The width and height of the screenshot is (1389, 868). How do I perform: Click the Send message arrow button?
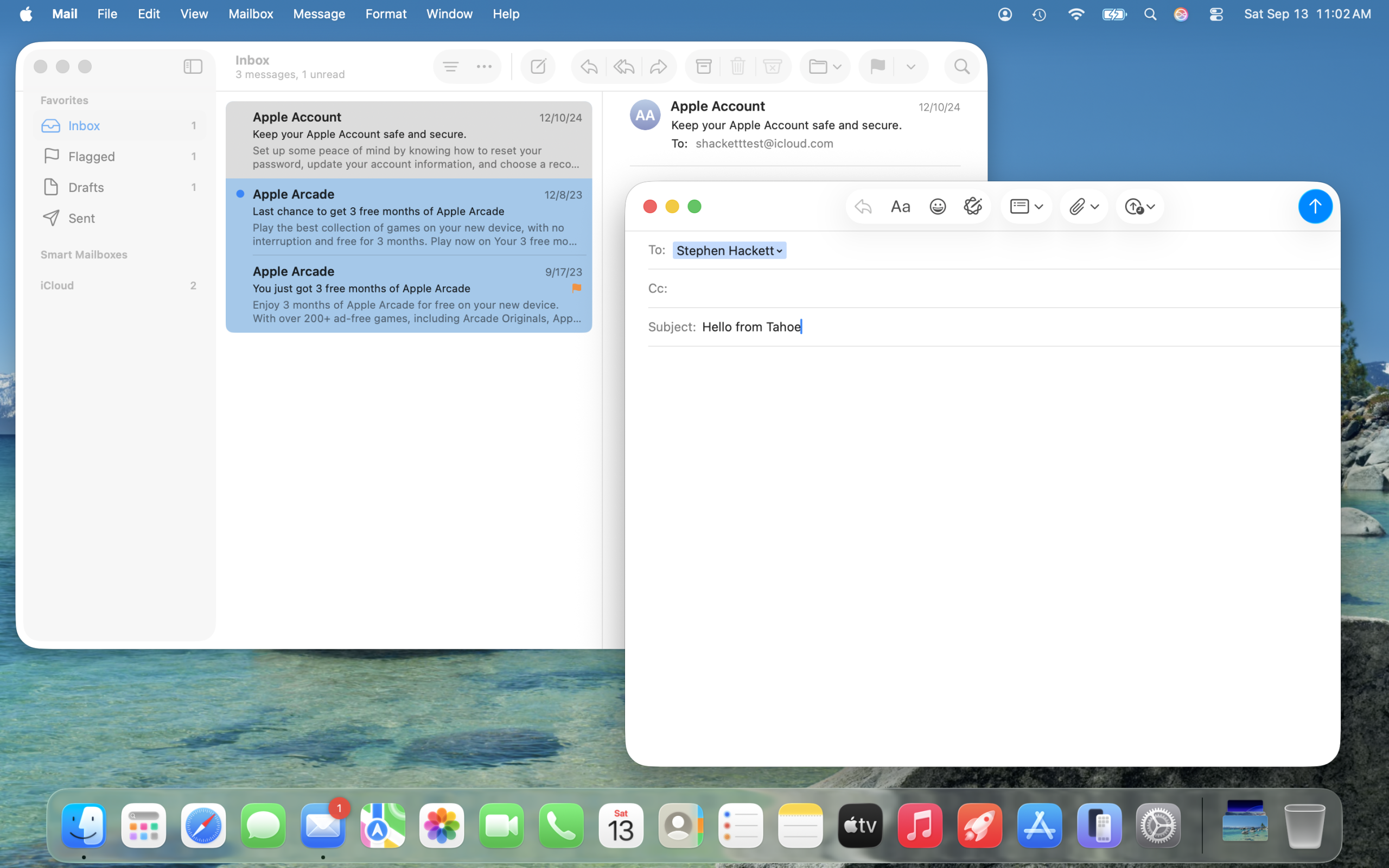click(1314, 206)
